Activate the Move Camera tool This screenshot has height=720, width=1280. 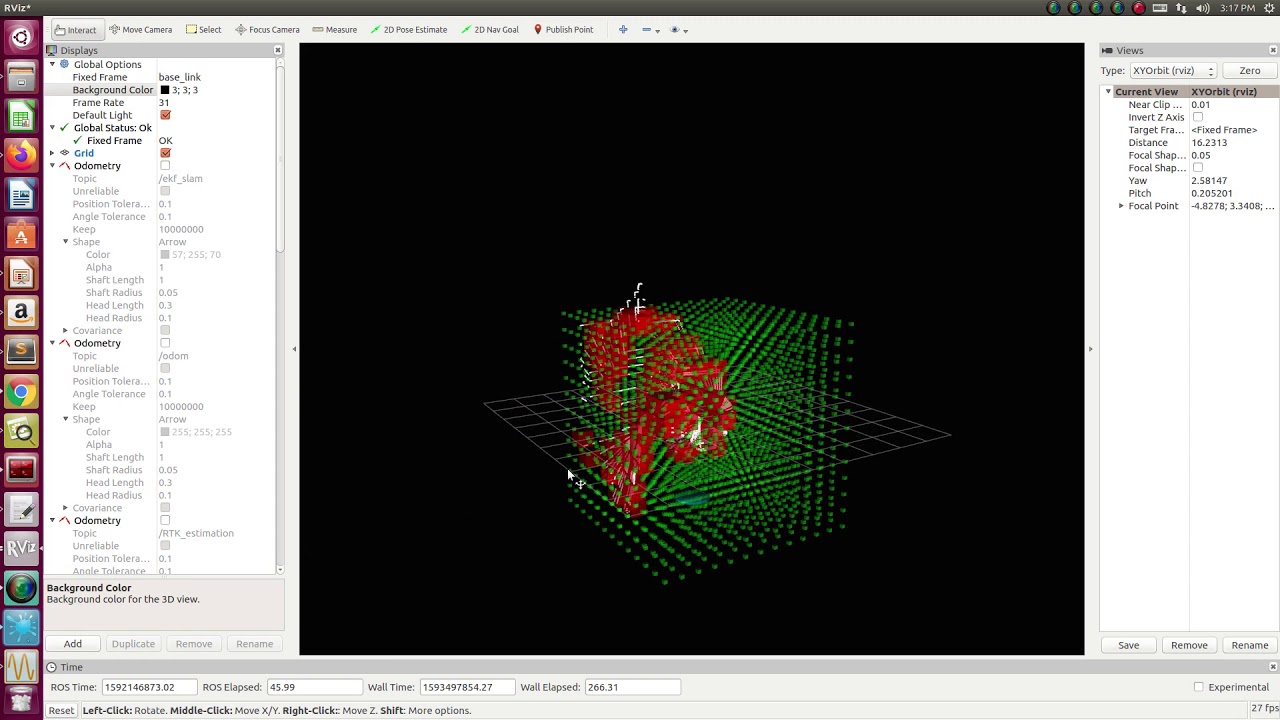[141, 30]
